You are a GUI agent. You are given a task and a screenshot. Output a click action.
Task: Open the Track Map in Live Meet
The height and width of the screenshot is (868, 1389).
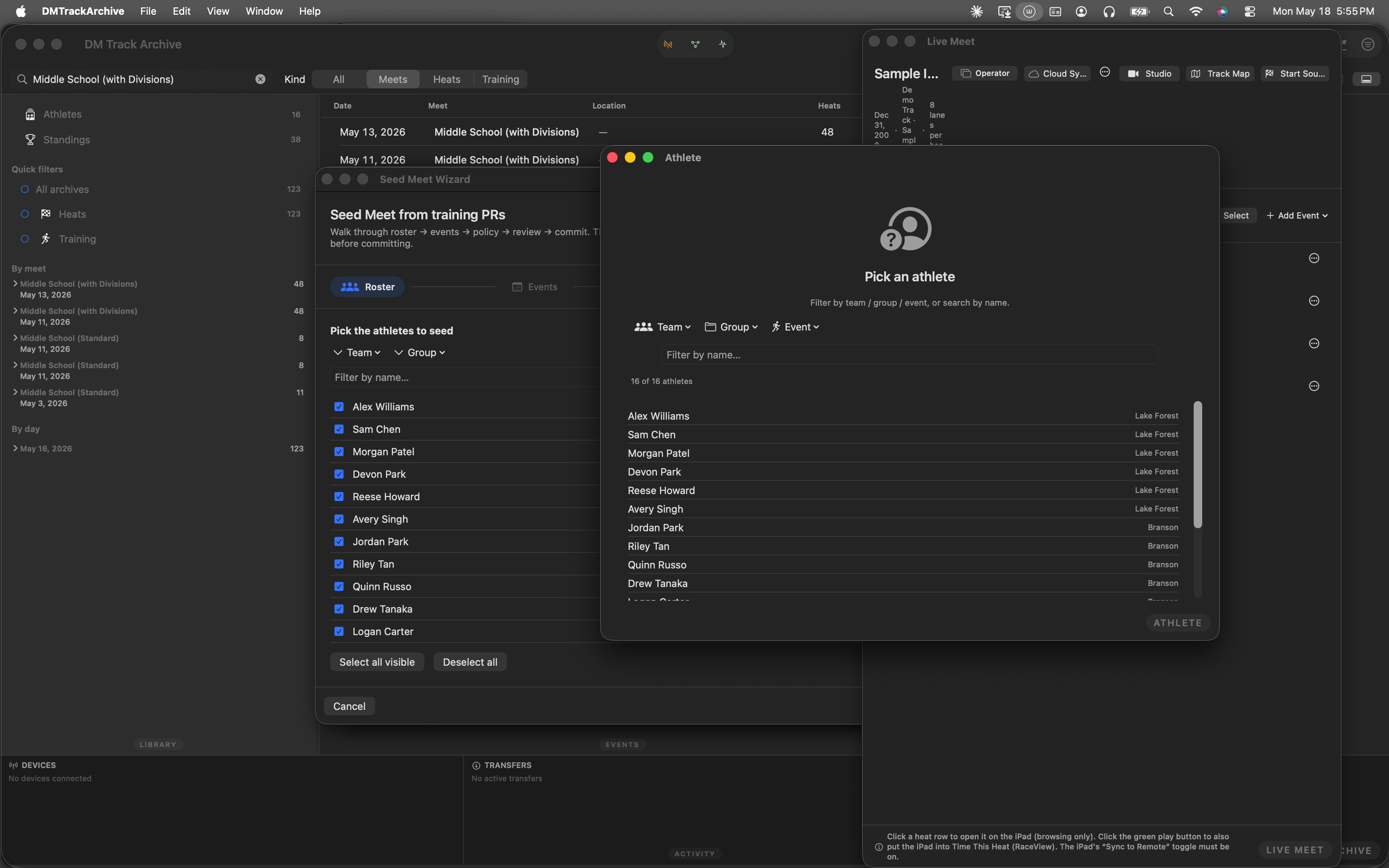click(x=1220, y=74)
